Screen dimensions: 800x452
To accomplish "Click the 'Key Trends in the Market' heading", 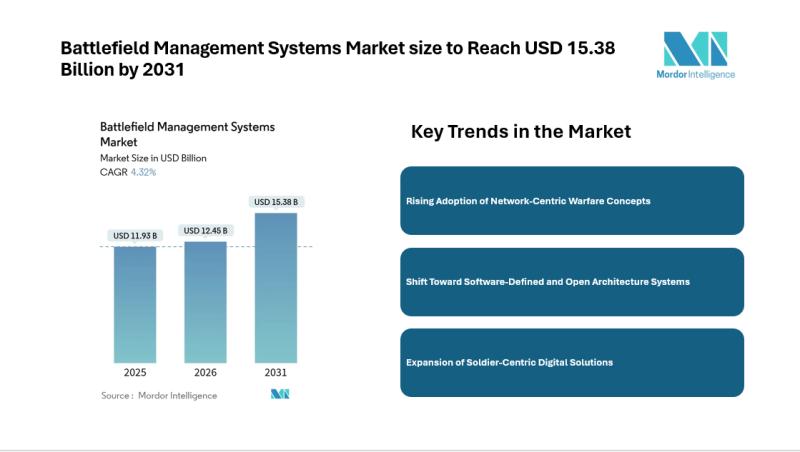I will coord(521,132).
